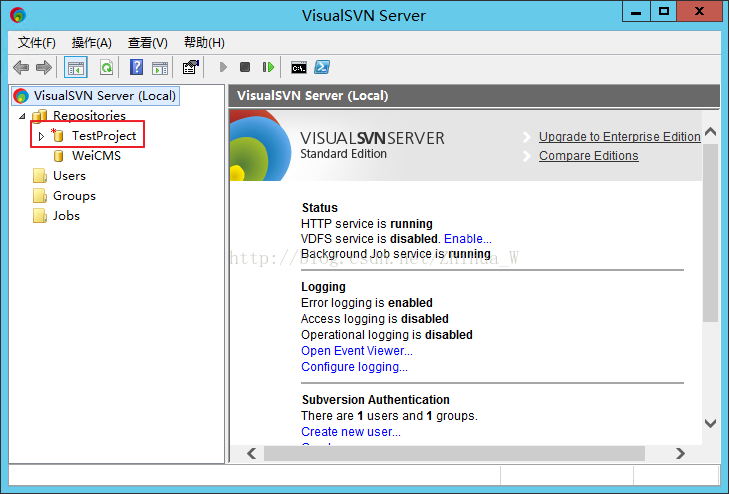Screen dimensions: 729x494
Task: Open the 操作(A) menu
Action: pos(92,43)
